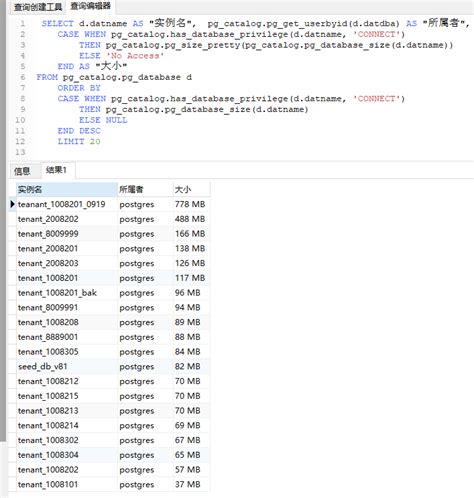The width and height of the screenshot is (474, 498).
Task: Place cursor on SELECT keyword in line 1
Action: click(x=57, y=24)
